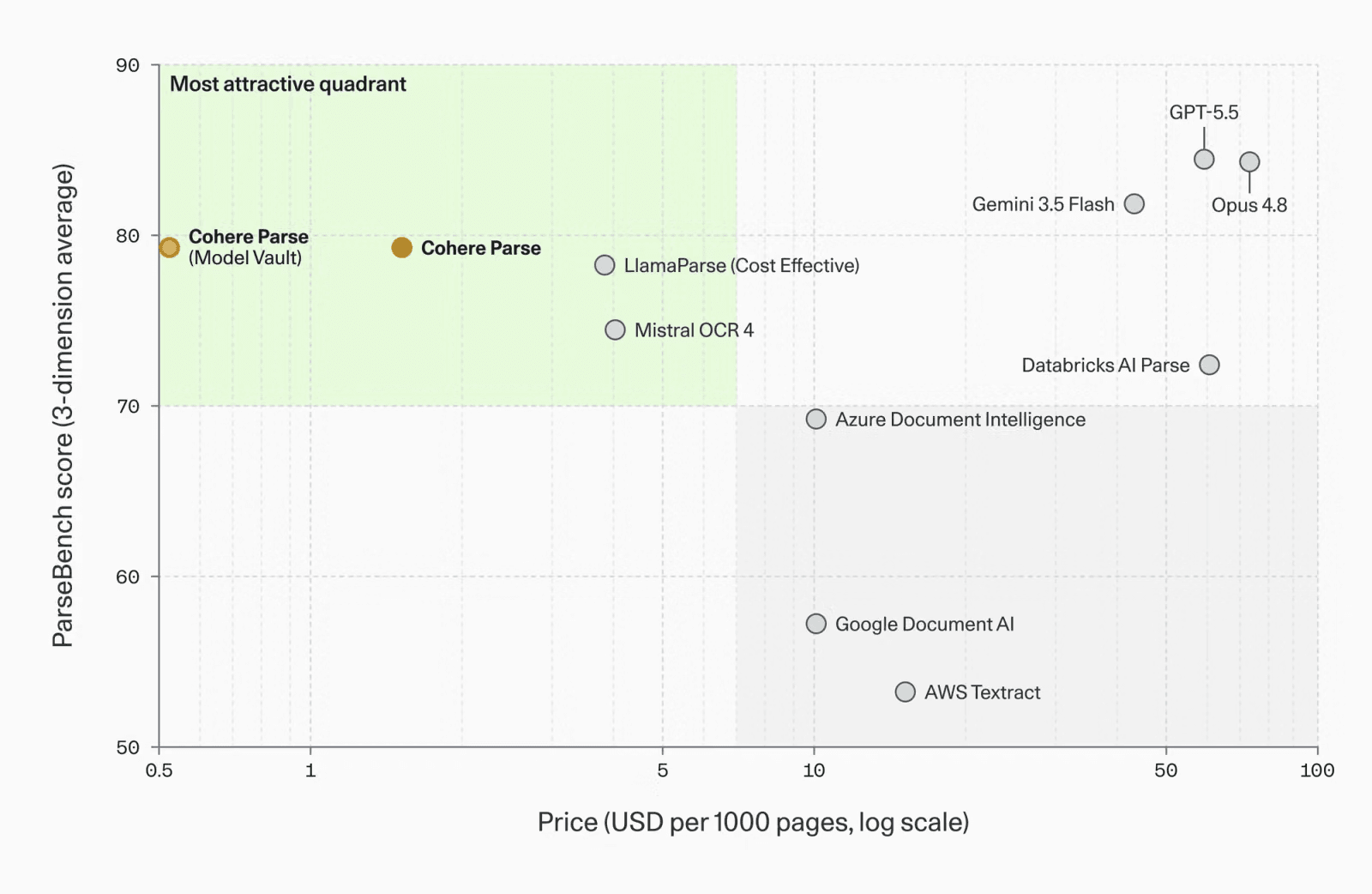
Task: Click the 10 tick on the price axis
Action: tap(814, 770)
